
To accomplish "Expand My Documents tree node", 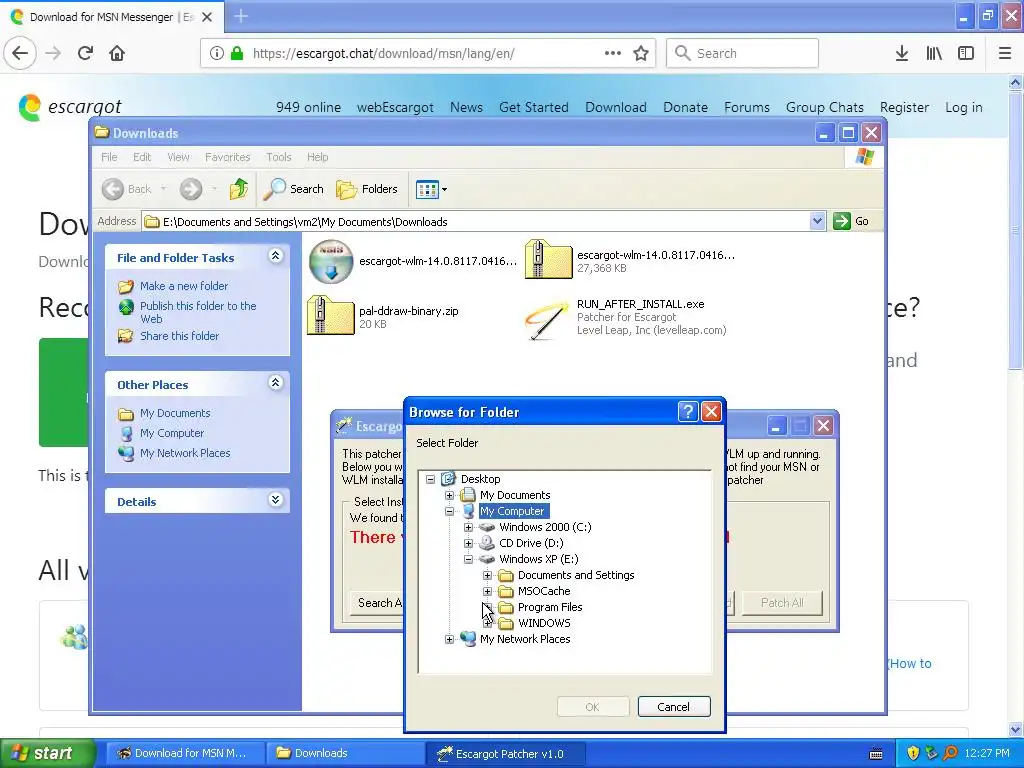I will [x=449, y=495].
